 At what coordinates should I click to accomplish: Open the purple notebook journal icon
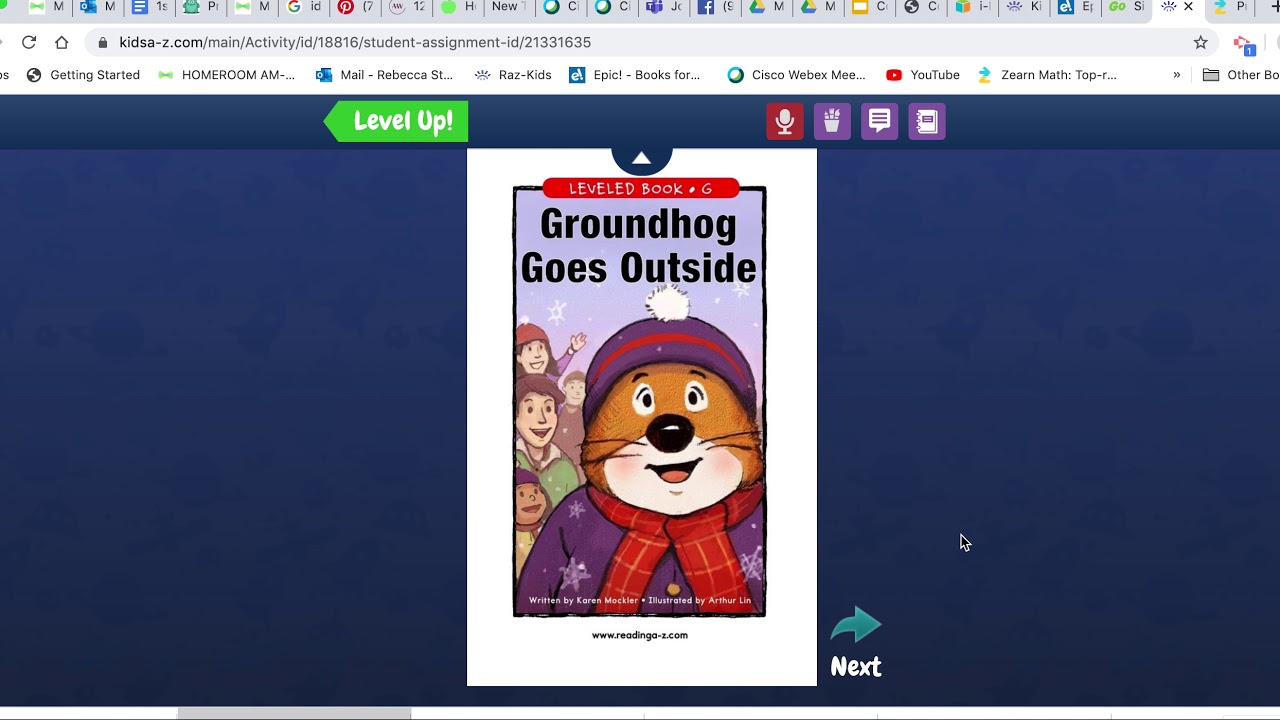[927, 122]
